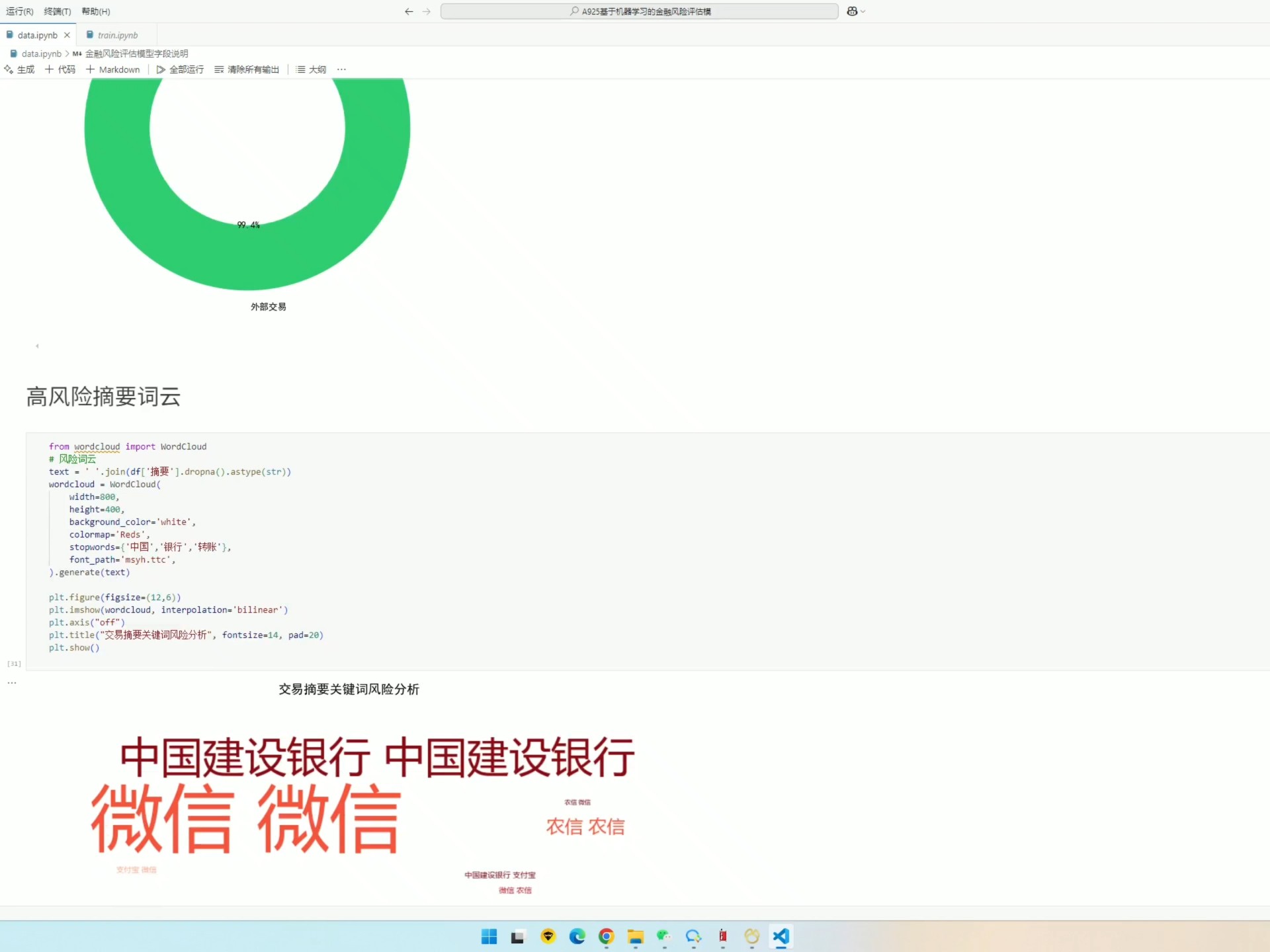The image size is (1270, 952).
Task: Click the 'plt.show()' line
Action: point(74,648)
